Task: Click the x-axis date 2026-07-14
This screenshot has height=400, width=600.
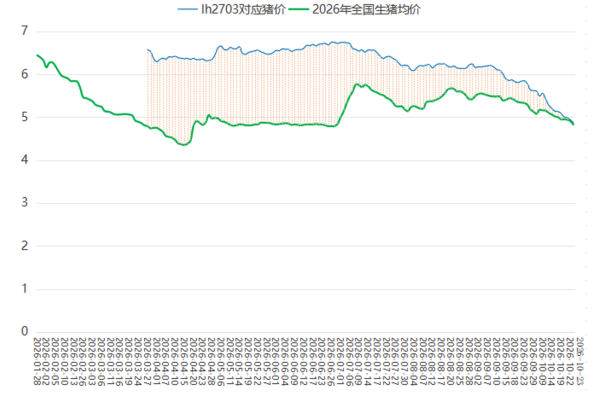Action: (368, 361)
